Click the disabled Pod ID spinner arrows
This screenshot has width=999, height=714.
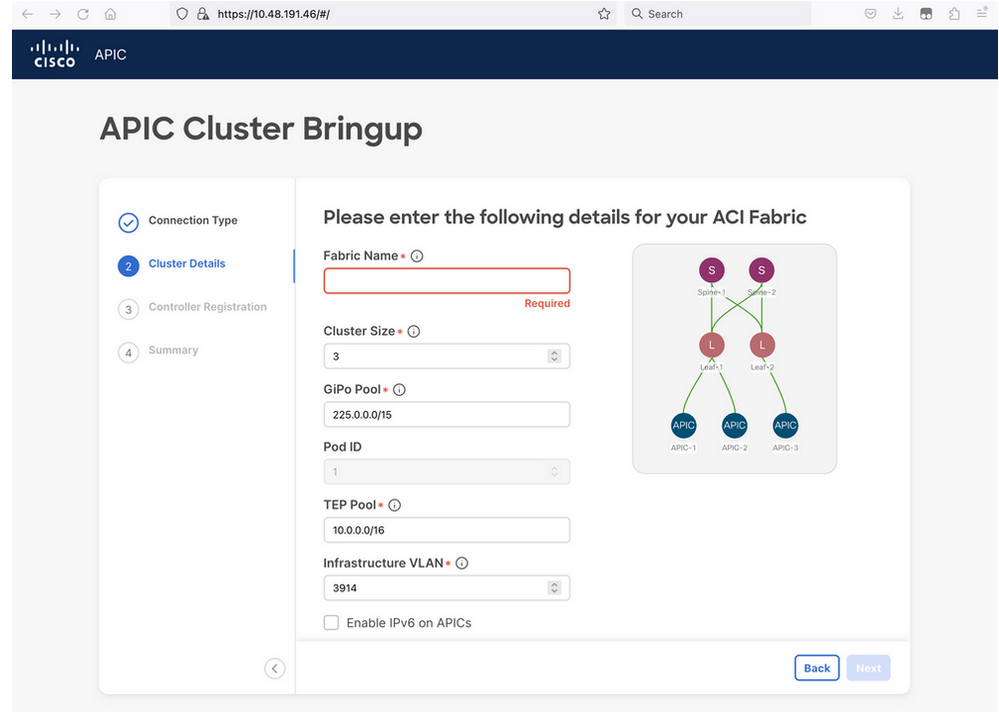pos(554,472)
